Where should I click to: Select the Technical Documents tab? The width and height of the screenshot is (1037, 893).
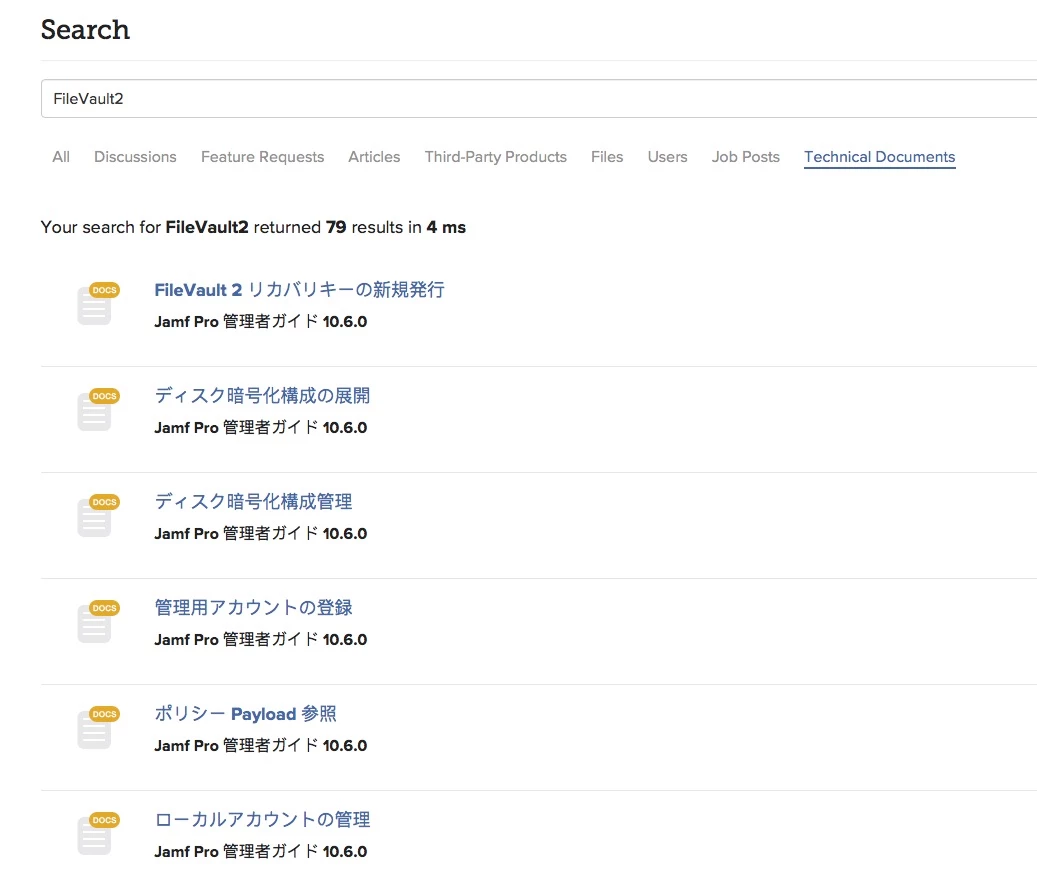tap(880, 157)
